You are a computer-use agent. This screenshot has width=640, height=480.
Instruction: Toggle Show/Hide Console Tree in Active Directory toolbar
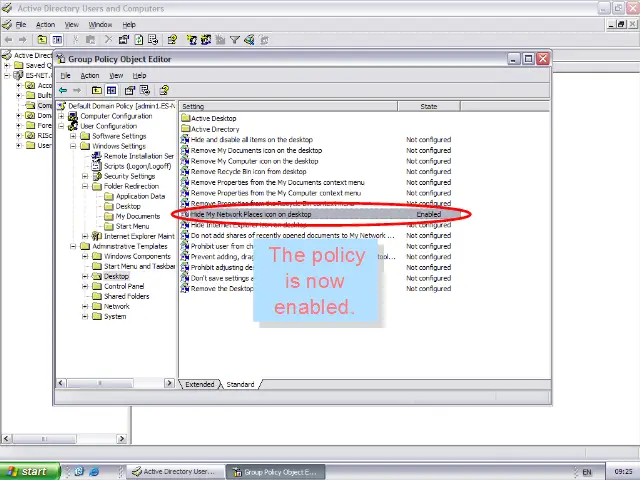(x=57, y=40)
